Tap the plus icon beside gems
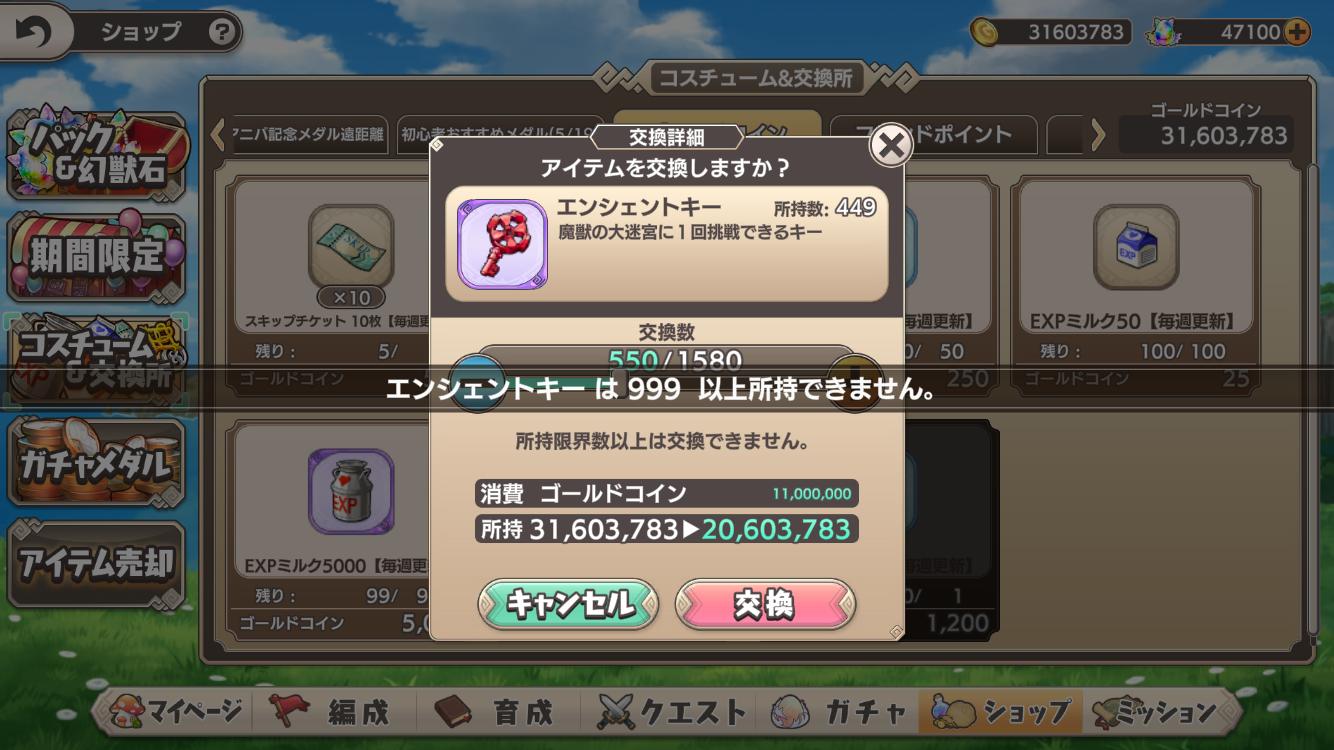1334x750 pixels. (1296, 32)
